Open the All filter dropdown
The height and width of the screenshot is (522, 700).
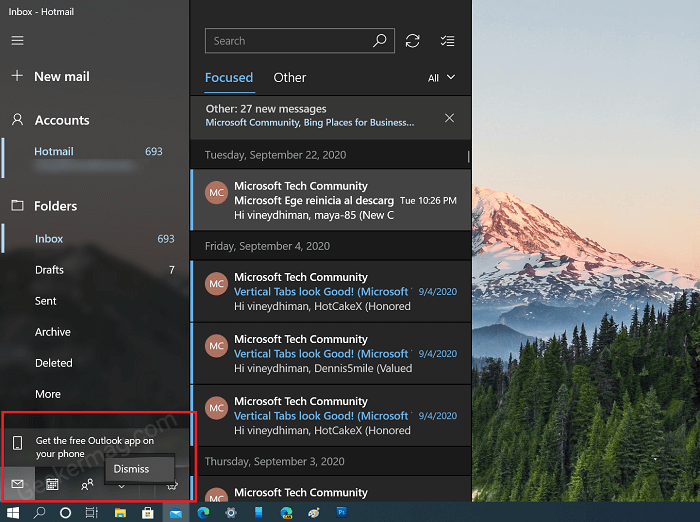pyautogui.click(x=441, y=78)
